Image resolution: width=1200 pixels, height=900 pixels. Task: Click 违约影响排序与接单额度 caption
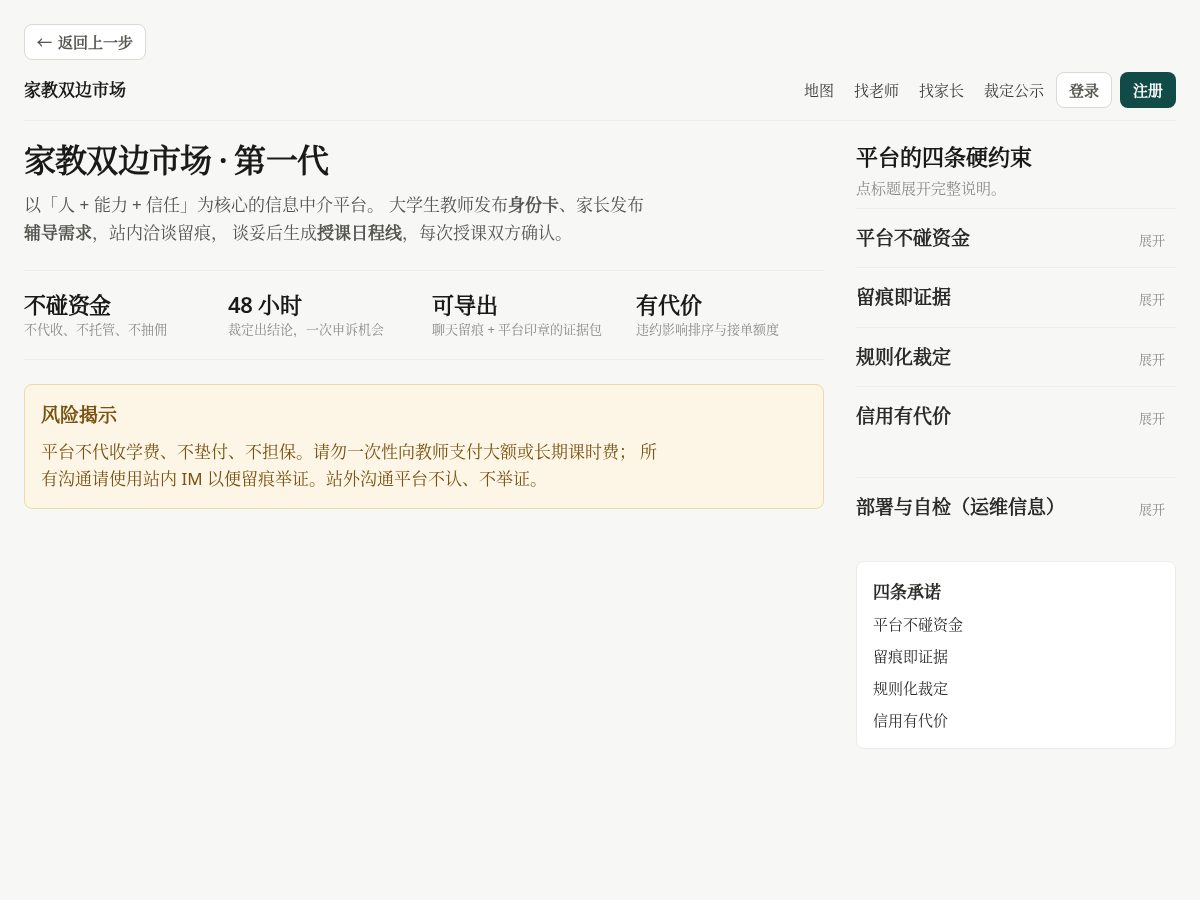tap(707, 330)
